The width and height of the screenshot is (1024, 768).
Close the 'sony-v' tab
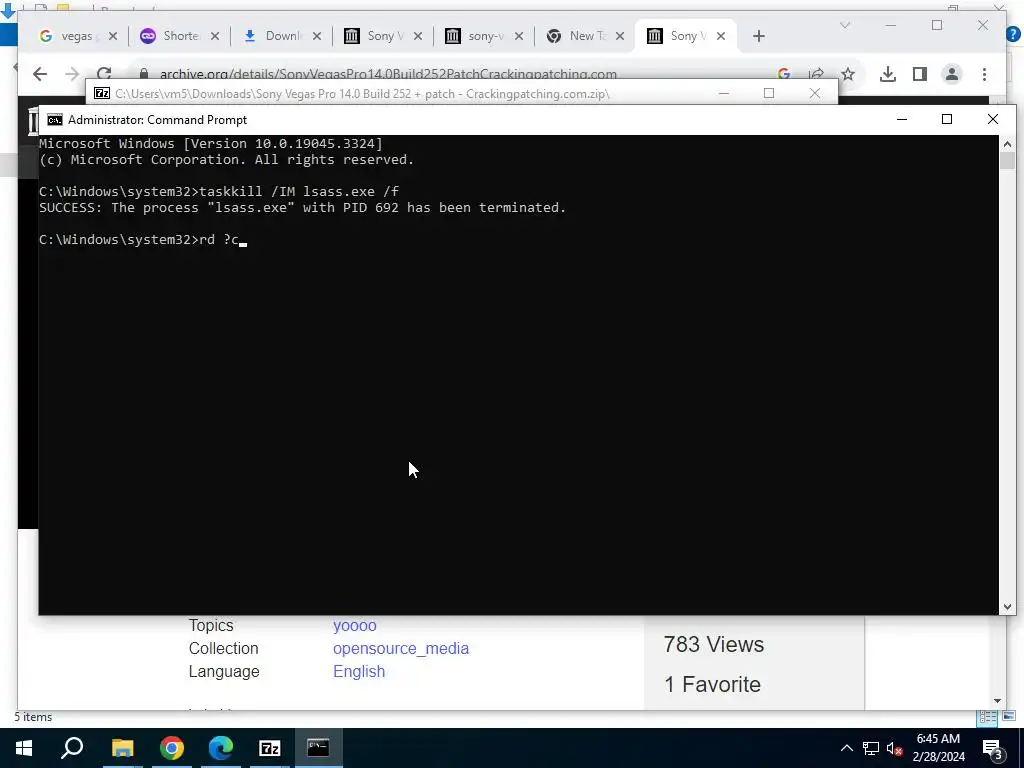click(x=519, y=36)
